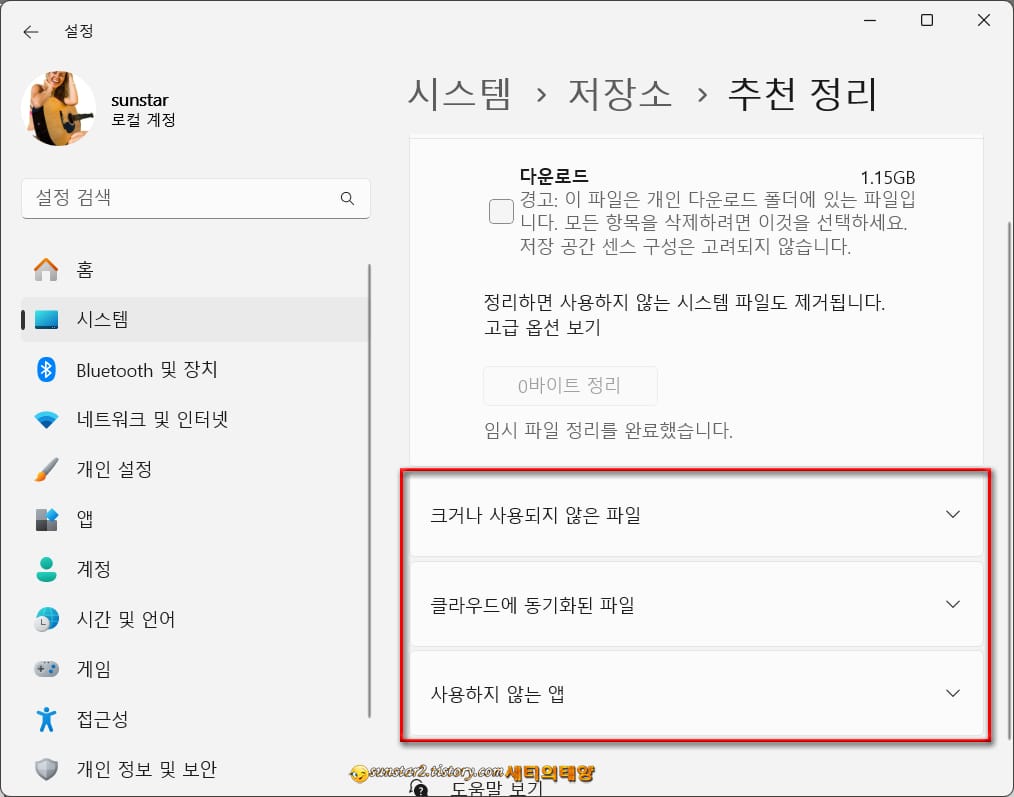Click the 네트워크 및 인터넷 globe icon

tap(44, 419)
